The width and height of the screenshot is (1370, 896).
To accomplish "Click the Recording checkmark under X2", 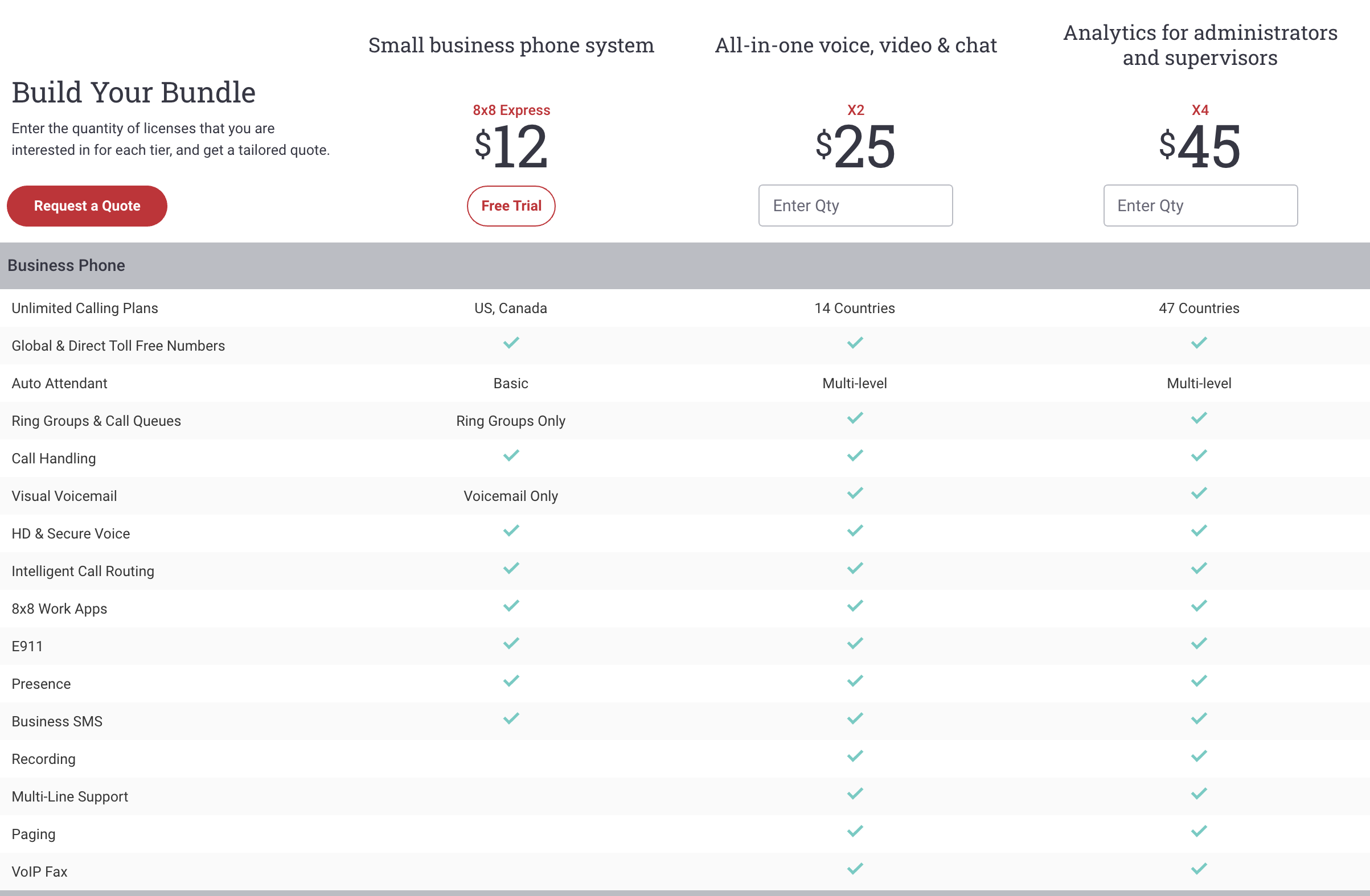I will point(855,756).
